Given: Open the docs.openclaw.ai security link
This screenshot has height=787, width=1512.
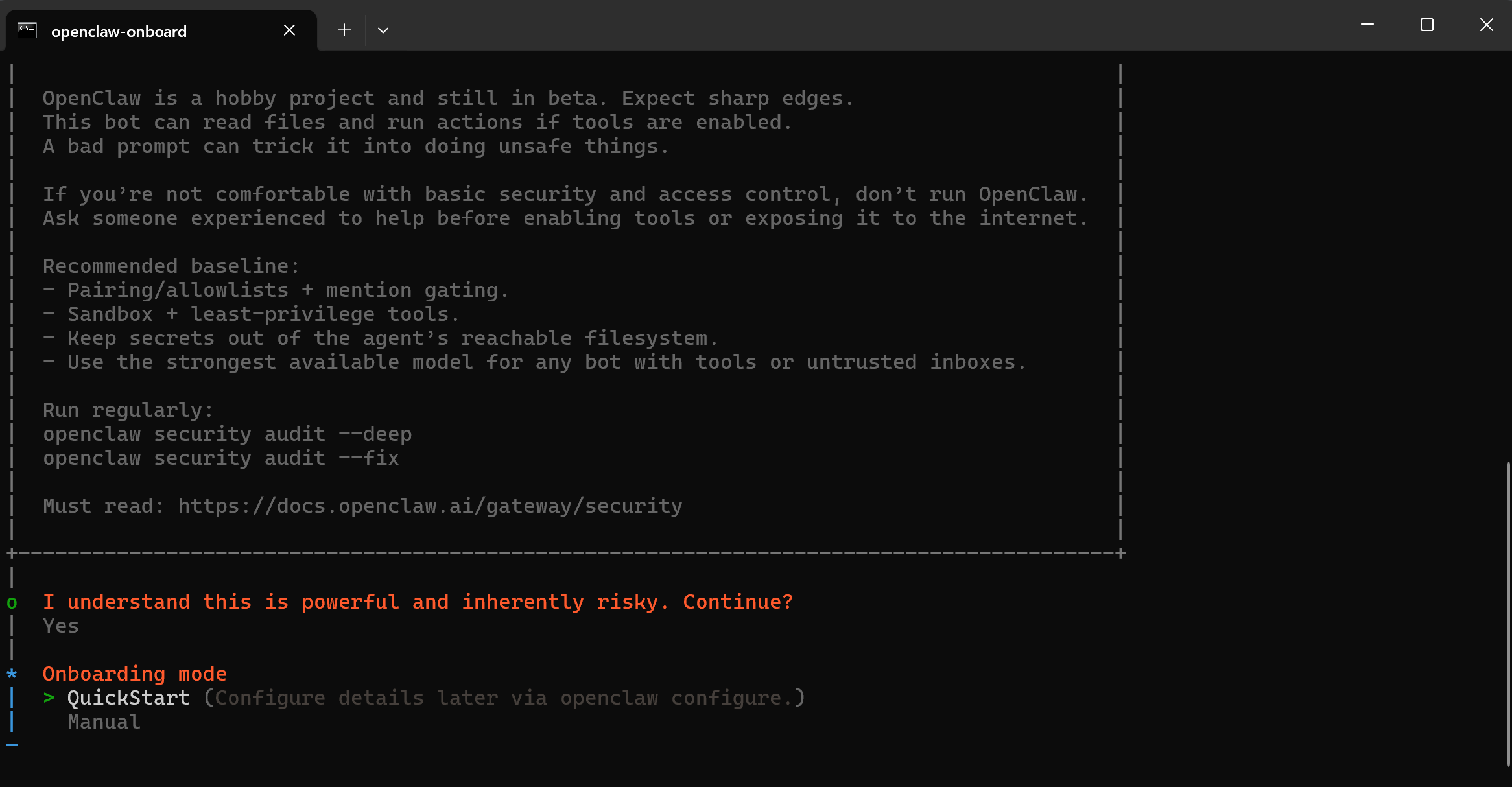Looking at the screenshot, I should tap(430, 506).
